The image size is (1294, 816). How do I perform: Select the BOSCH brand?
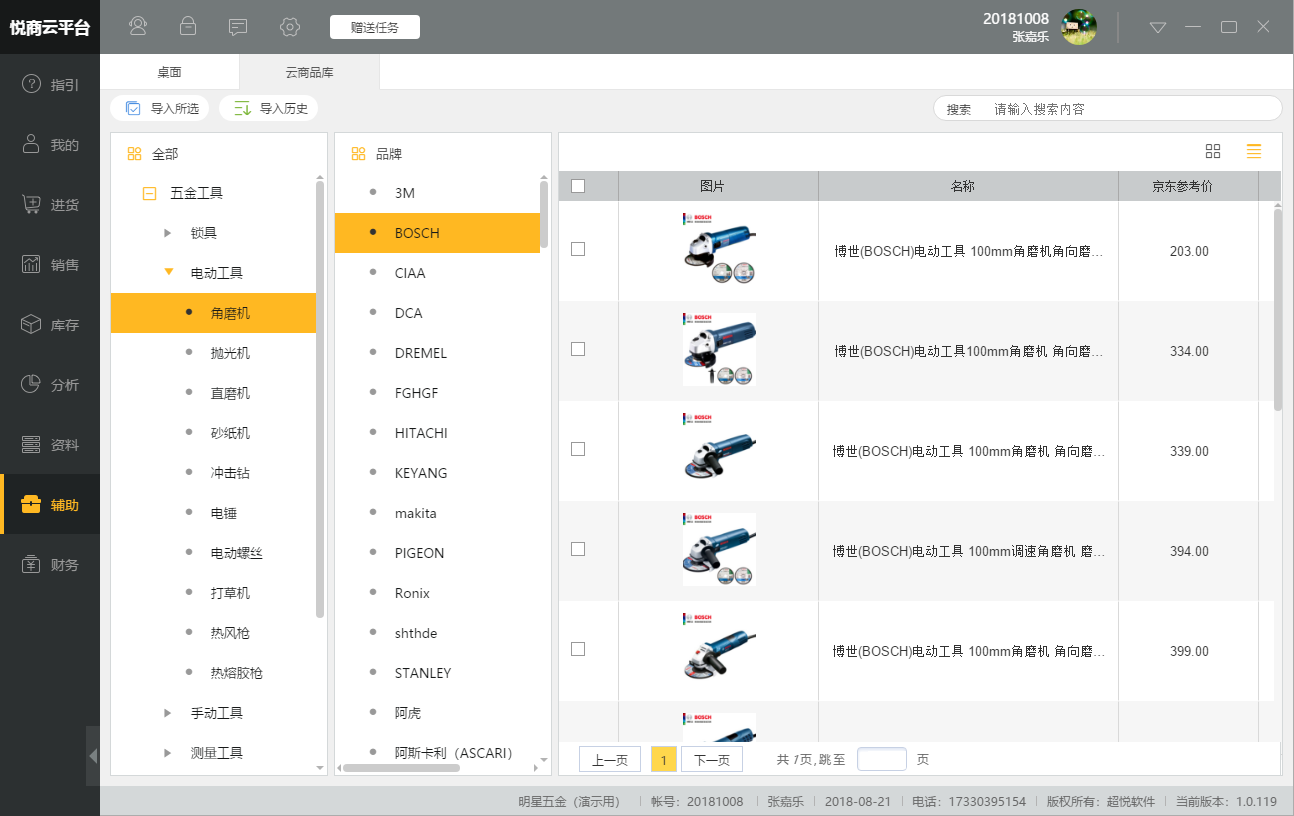tap(437, 233)
